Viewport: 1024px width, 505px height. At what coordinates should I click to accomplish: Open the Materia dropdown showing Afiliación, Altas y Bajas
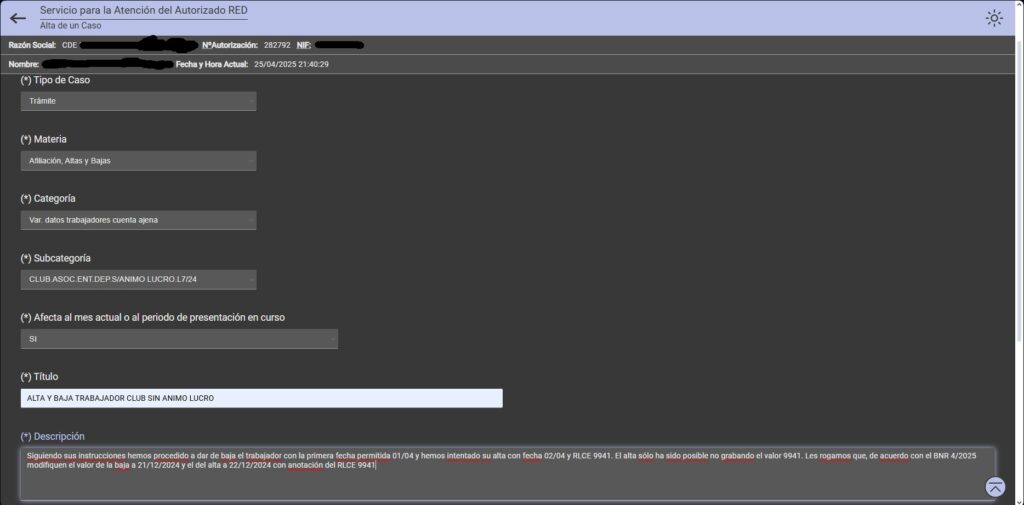pyautogui.click(x=138, y=160)
